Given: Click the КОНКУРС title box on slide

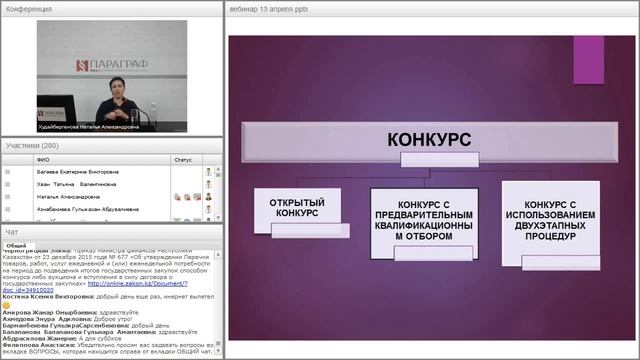Looking at the screenshot, I should pos(429,142).
